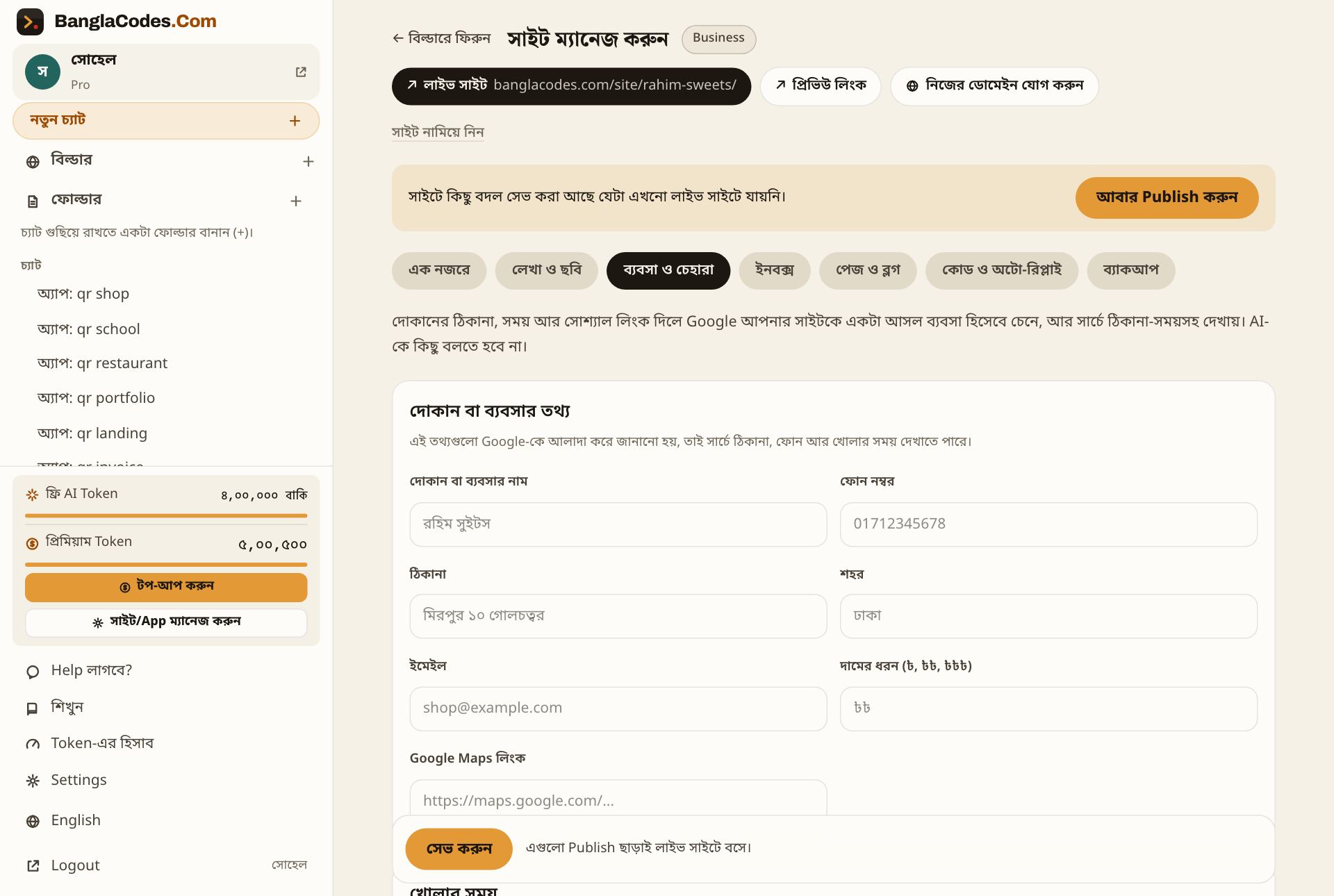Screen dimensions: 1334x896
Task: Click the সেভ করুন button
Action: (x=459, y=849)
